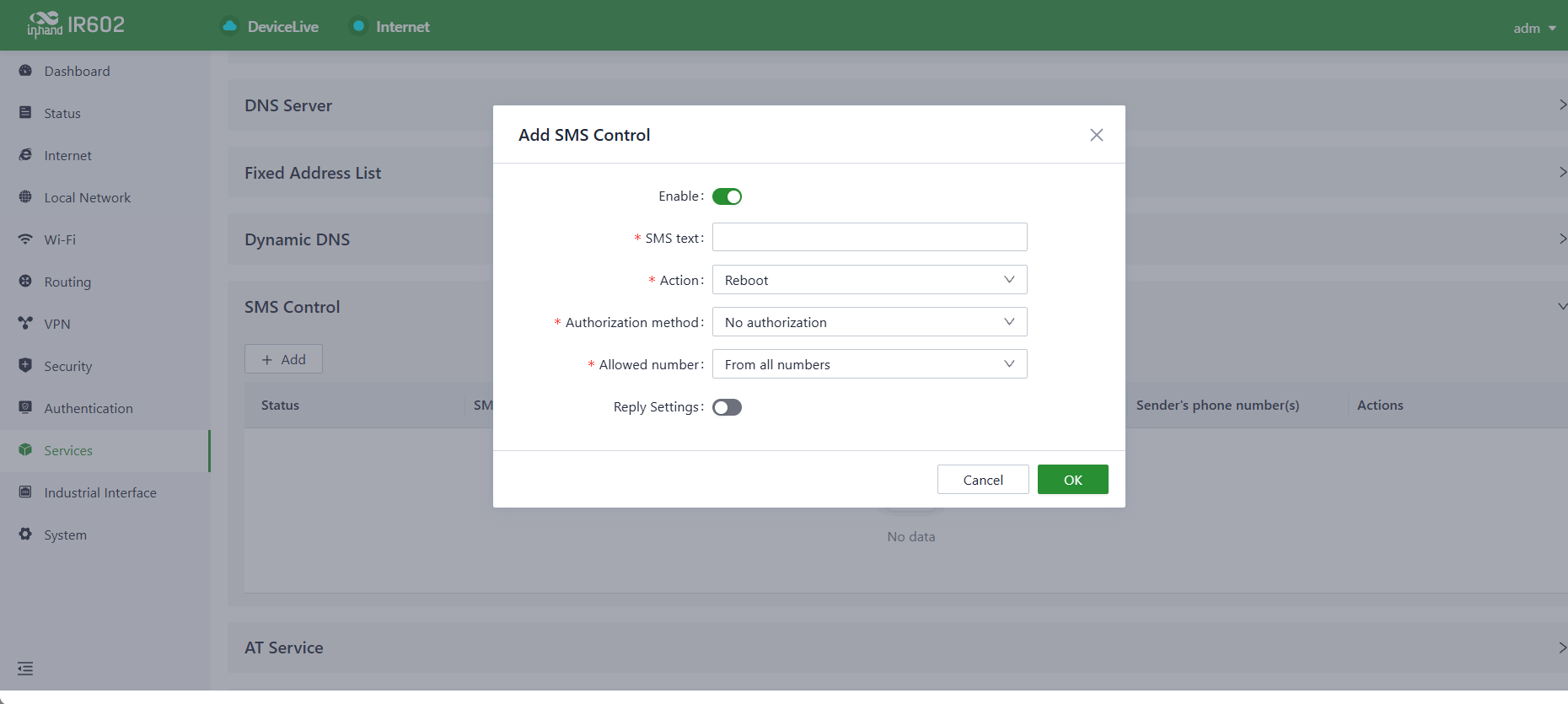
Task: Click the Routing icon in sidebar
Action: pos(25,282)
